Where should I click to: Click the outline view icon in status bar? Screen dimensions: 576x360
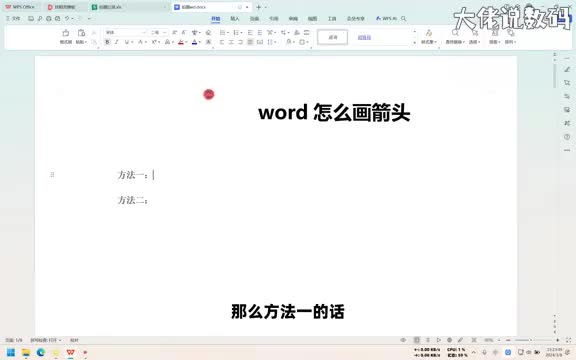[428, 340]
